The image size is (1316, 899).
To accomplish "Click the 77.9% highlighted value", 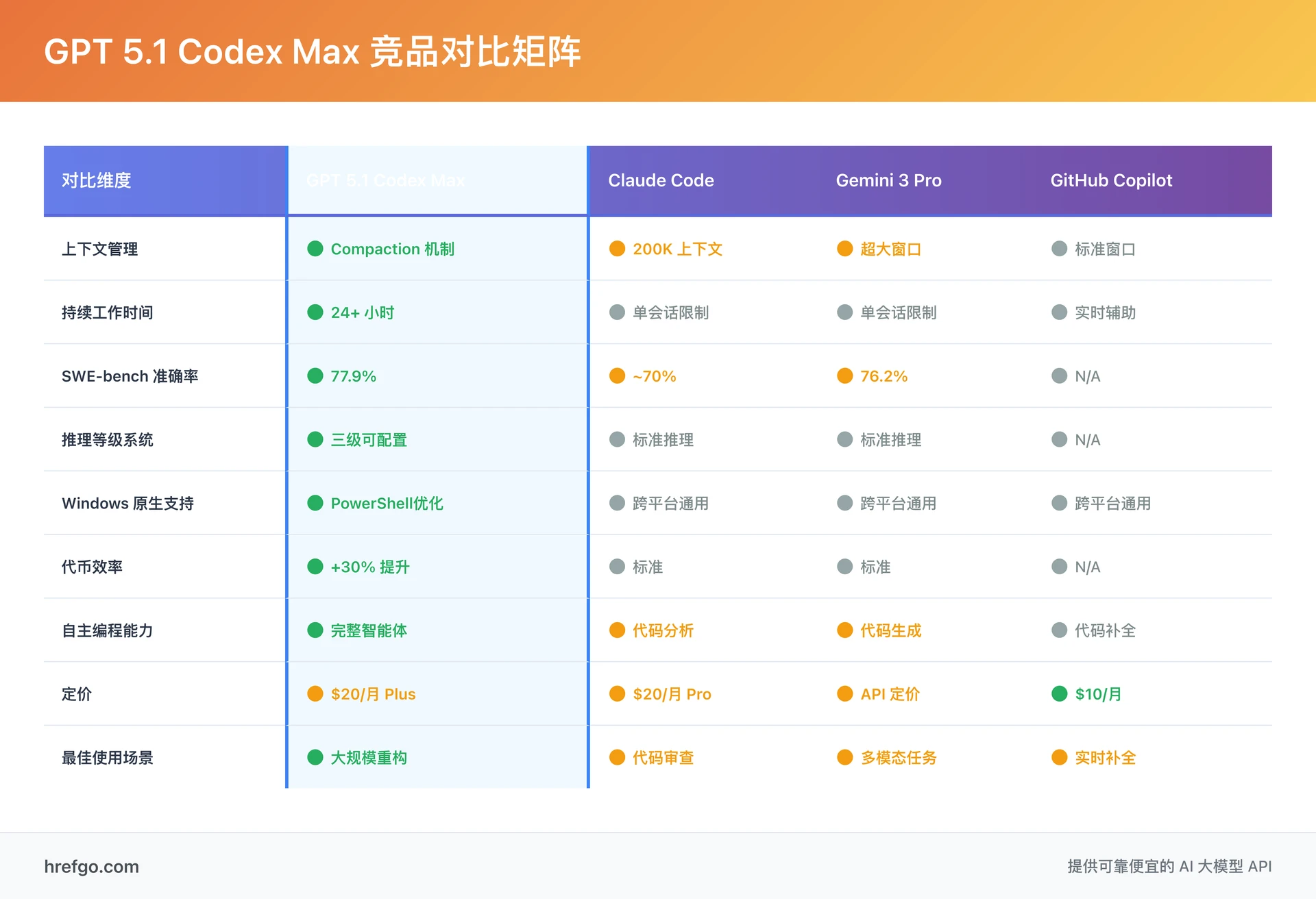I will coord(353,375).
